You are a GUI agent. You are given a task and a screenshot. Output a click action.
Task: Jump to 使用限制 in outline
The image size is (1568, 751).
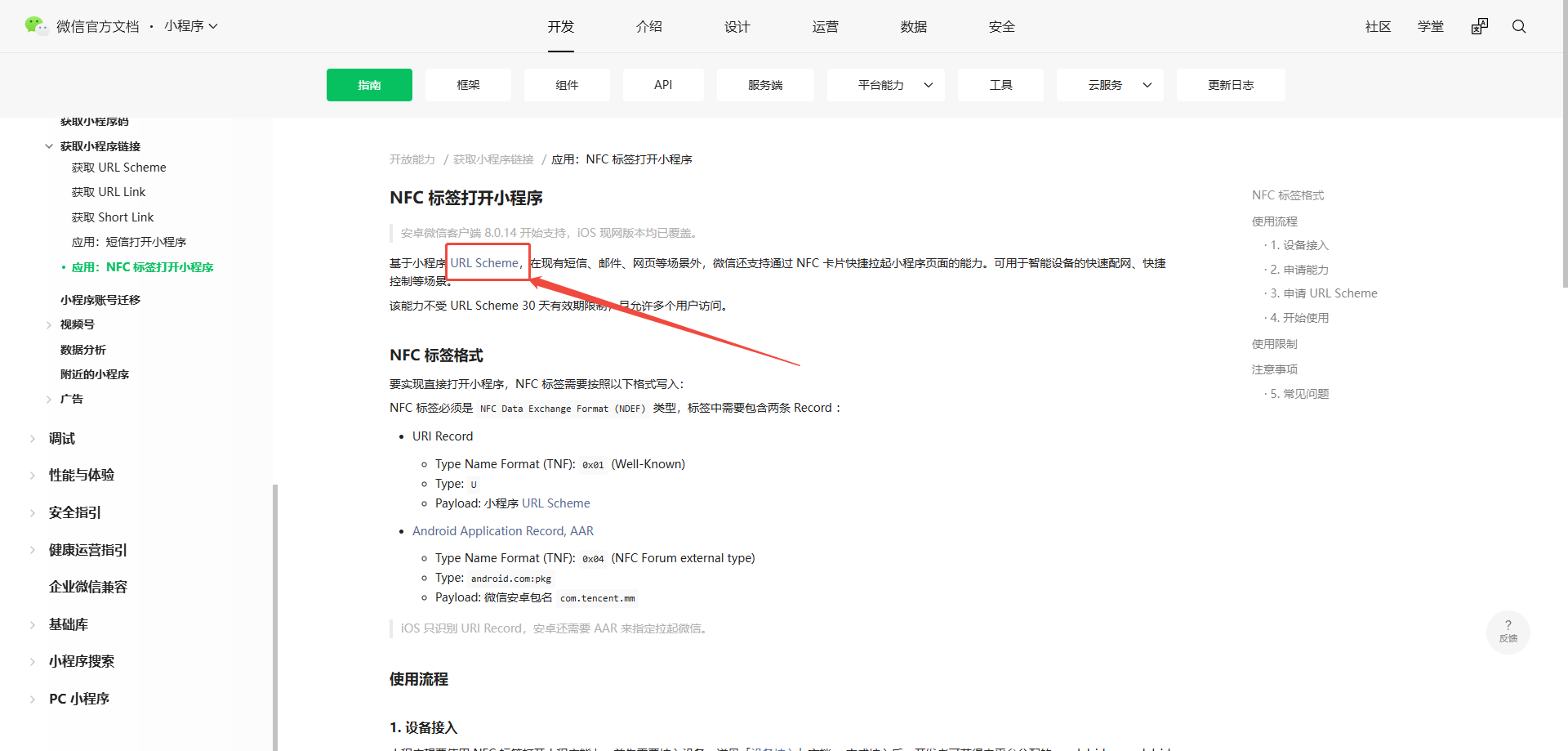point(1275,344)
